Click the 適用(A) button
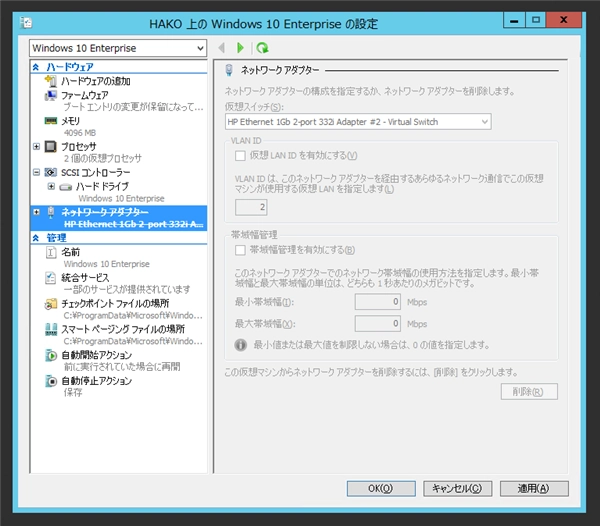Screen dimensions: 600x526 (534, 489)
